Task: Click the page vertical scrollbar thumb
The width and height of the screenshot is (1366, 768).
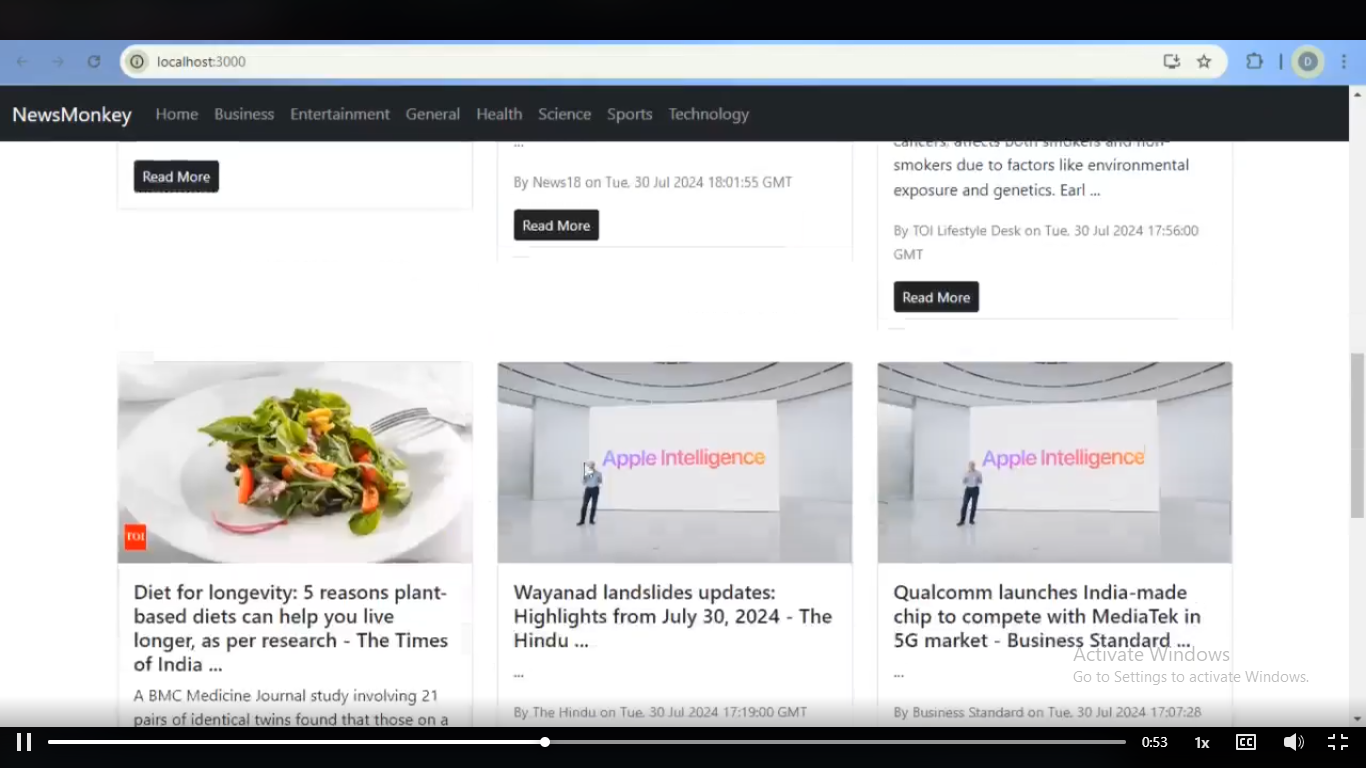Action: [x=1357, y=435]
